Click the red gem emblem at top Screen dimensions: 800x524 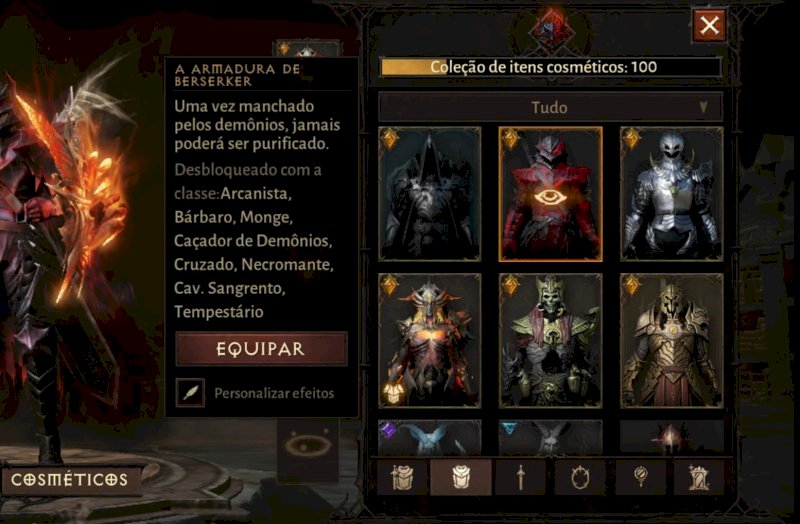coord(552,30)
